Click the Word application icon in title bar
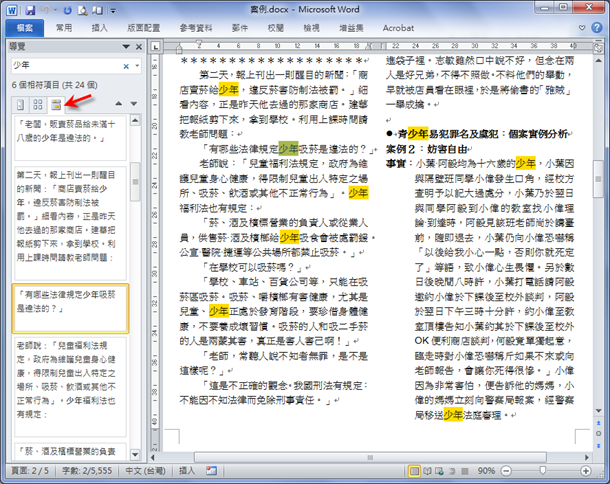Image resolution: width=610 pixels, height=484 pixels. pos(12,10)
